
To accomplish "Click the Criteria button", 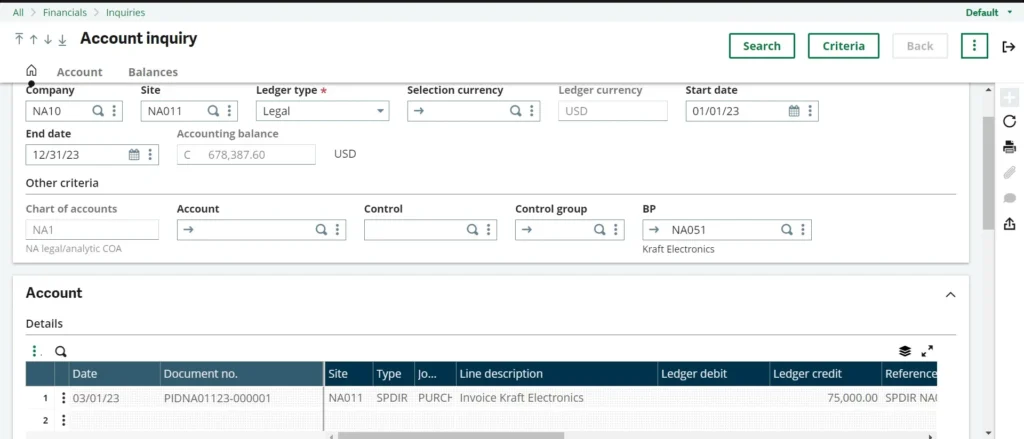I will click(x=843, y=46).
